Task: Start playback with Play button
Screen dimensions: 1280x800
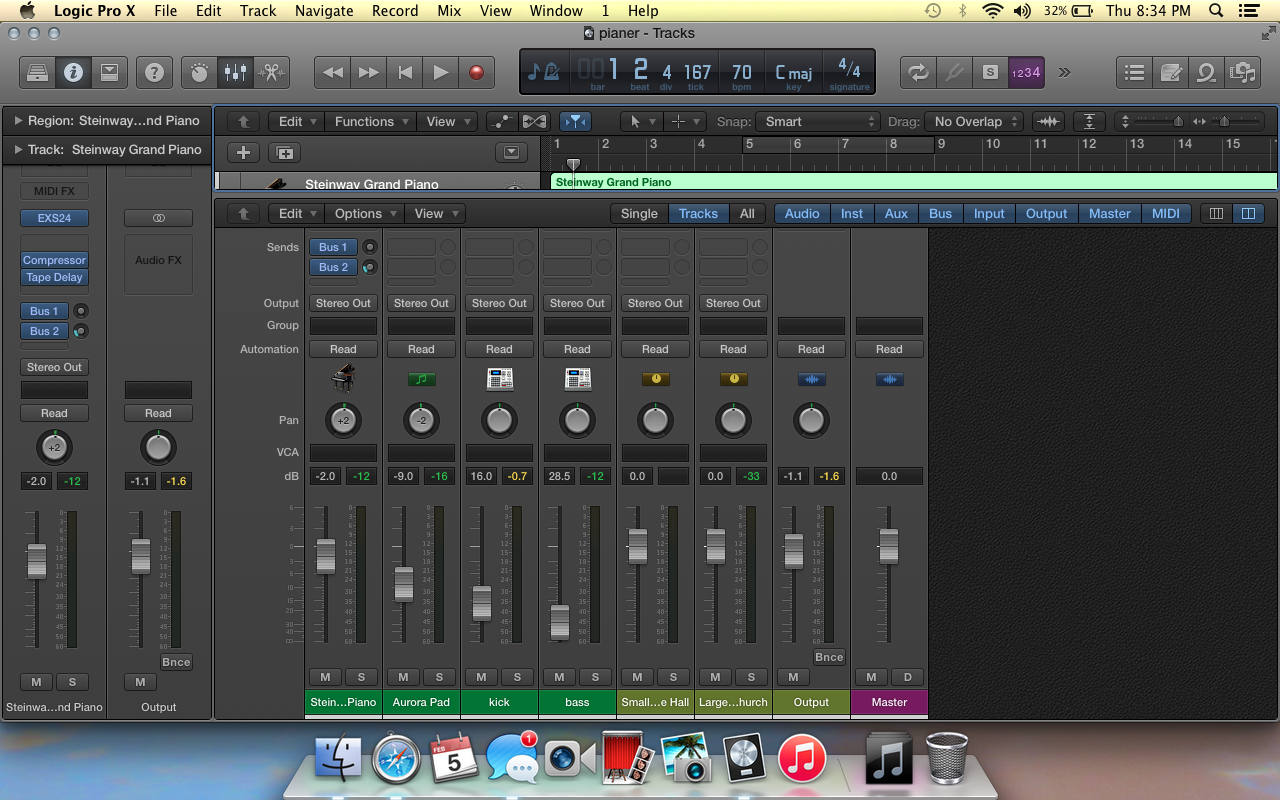Action: (441, 72)
